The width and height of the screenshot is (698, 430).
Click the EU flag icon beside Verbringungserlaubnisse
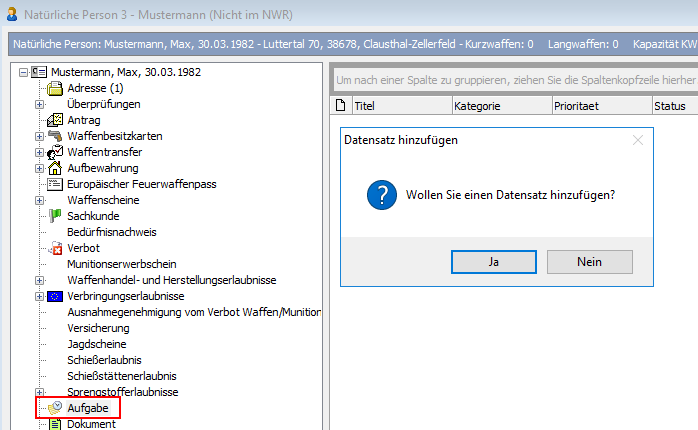pos(56,296)
